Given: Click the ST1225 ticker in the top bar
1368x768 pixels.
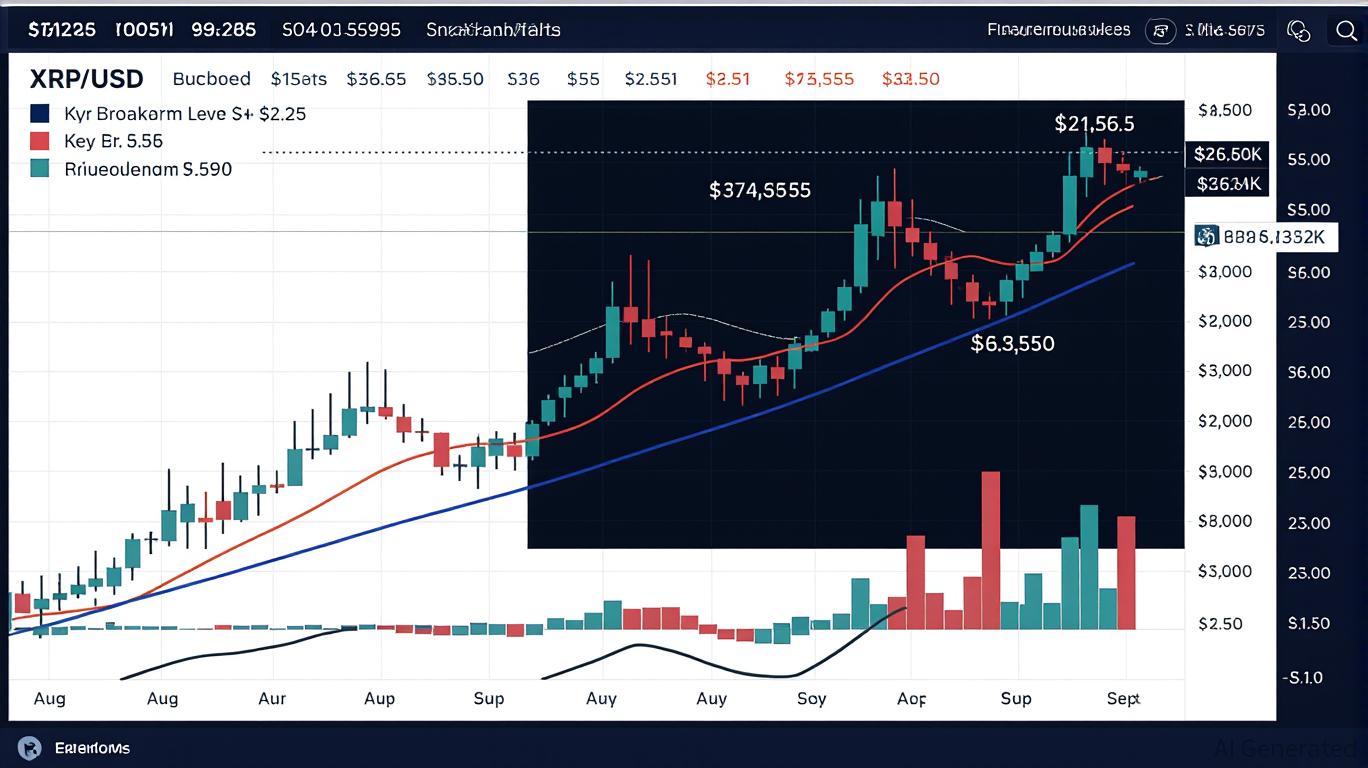Looking at the screenshot, I should point(62,30).
